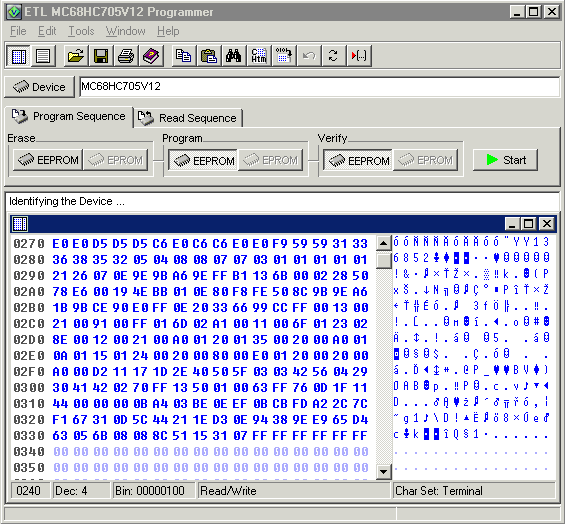Open the Help menu

click(168, 31)
